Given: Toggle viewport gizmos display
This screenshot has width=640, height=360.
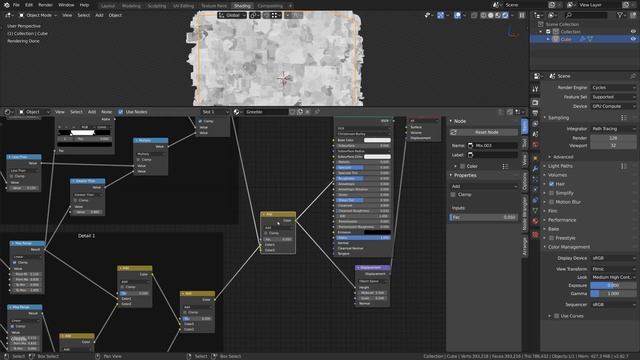Looking at the screenshot, I should (440, 15).
